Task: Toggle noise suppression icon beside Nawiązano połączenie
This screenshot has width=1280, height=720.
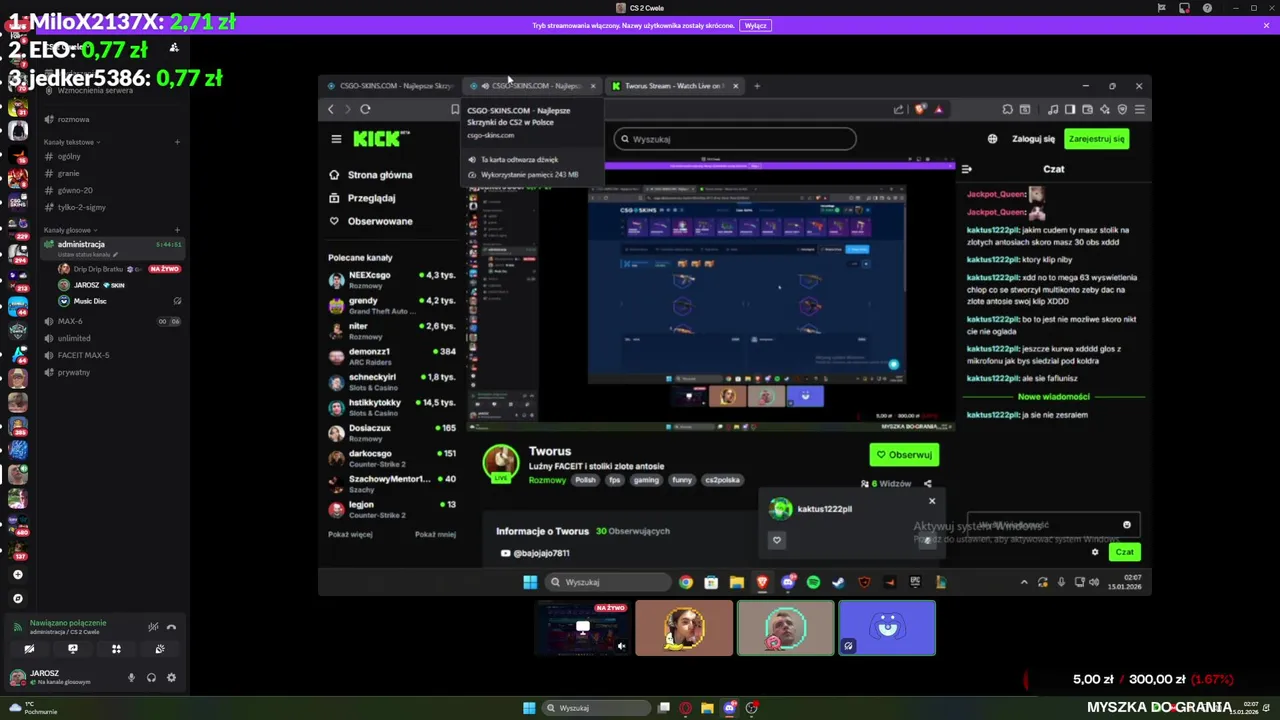Action: tap(153, 627)
